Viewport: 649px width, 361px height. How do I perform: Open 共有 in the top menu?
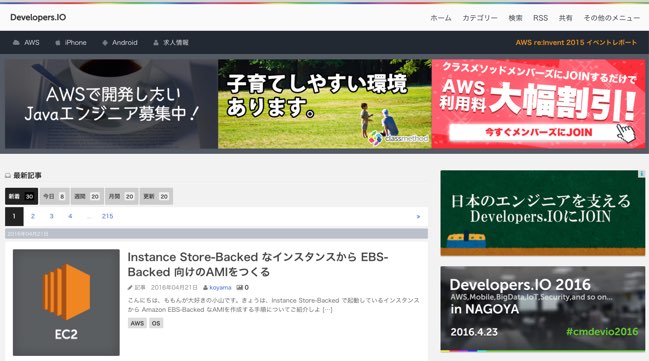[565, 18]
